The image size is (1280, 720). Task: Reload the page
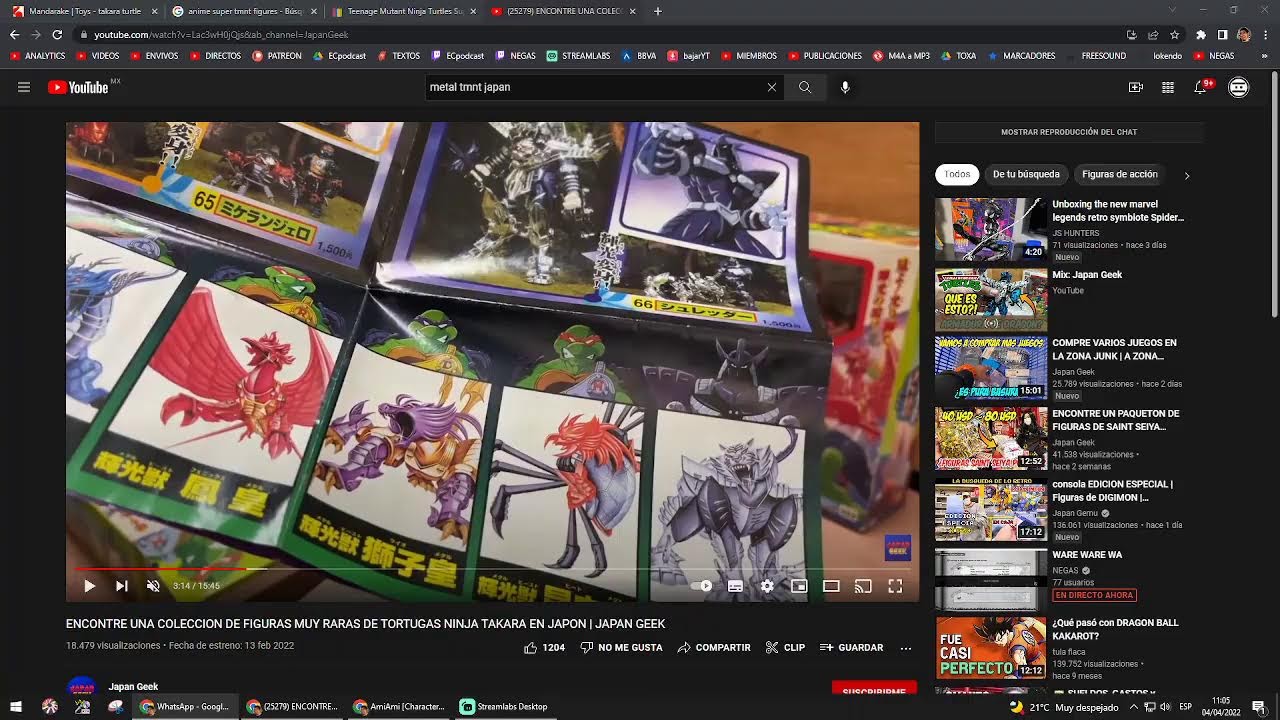pyautogui.click(x=57, y=34)
